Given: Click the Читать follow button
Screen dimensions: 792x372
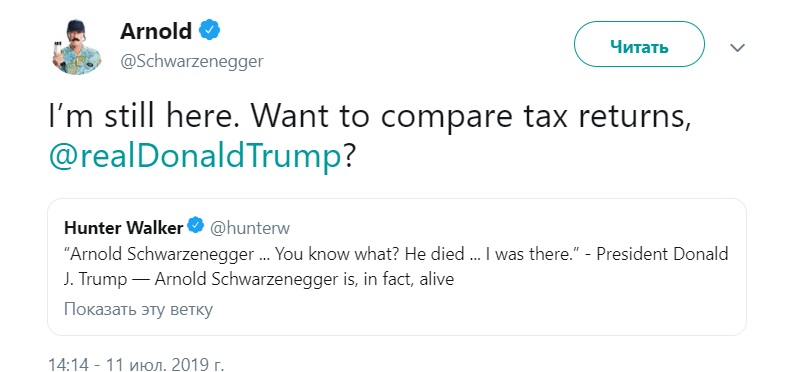Looking at the screenshot, I should tap(639, 44).
